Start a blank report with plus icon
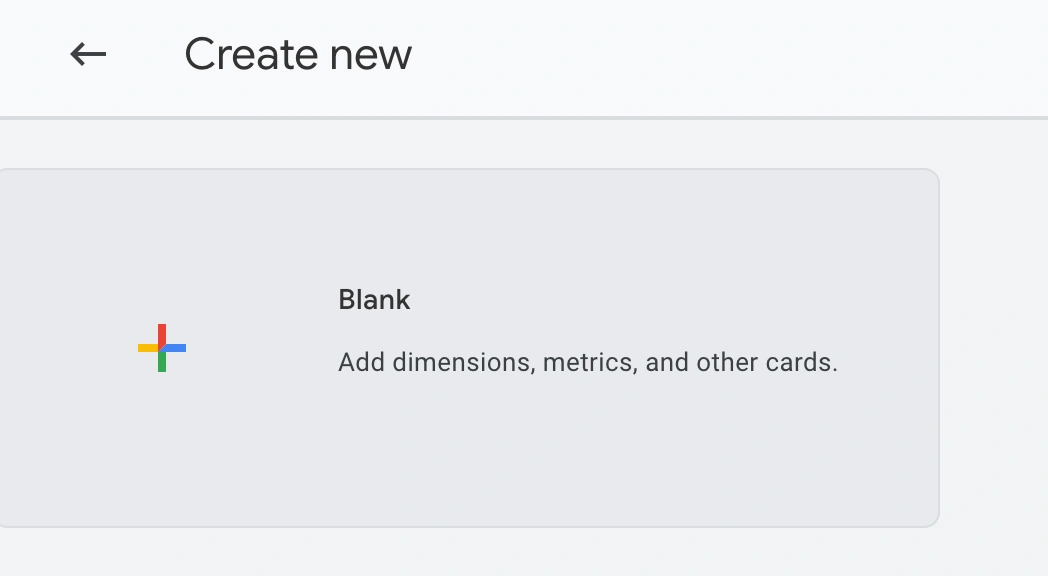The height and width of the screenshot is (576, 1048). (x=162, y=348)
